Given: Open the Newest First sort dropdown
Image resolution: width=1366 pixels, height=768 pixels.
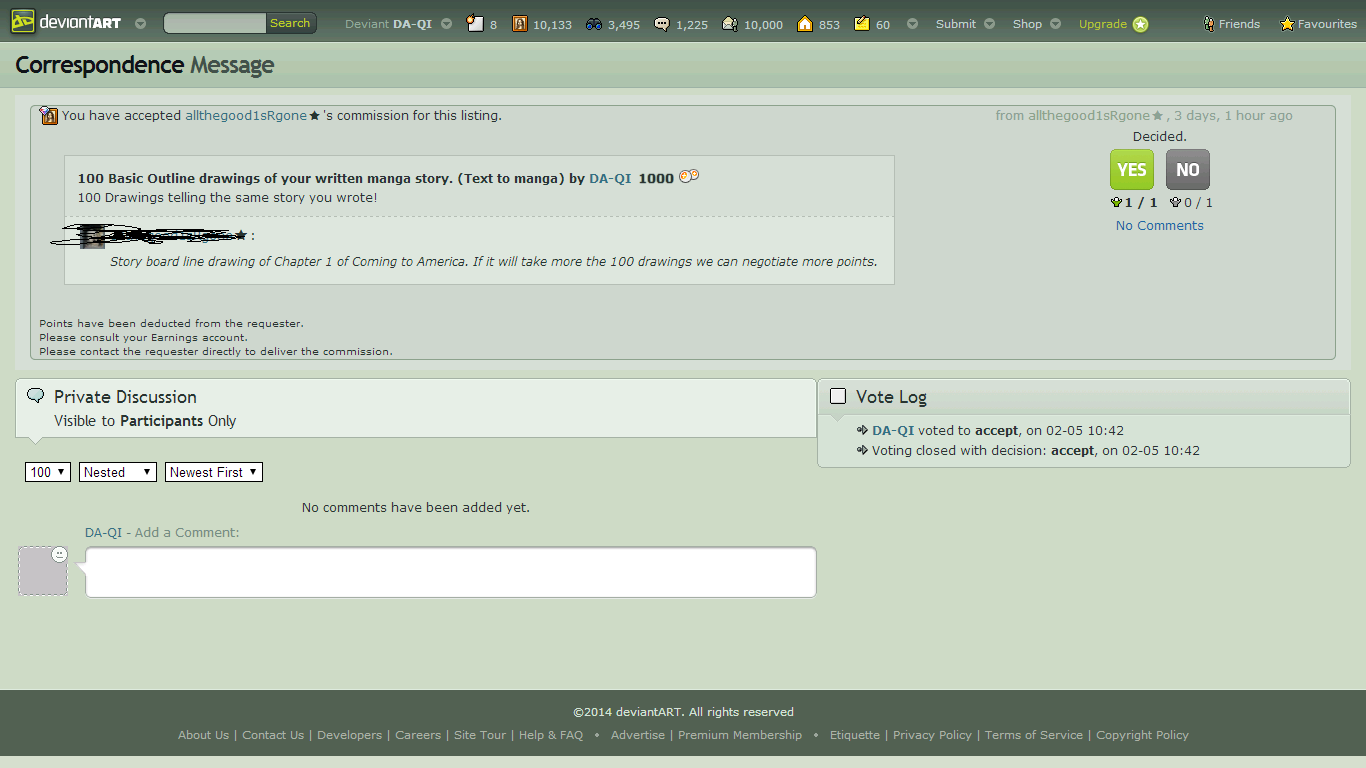Looking at the screenshot, I should [x=214, y=472].
